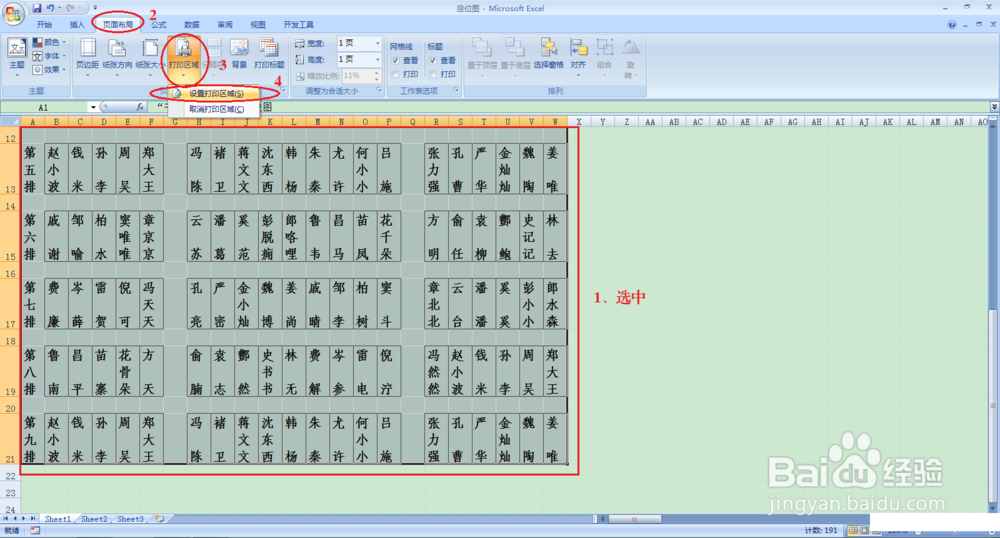Click the Name Box showing A1
1000x538 pixels.
tap(43, 107)
